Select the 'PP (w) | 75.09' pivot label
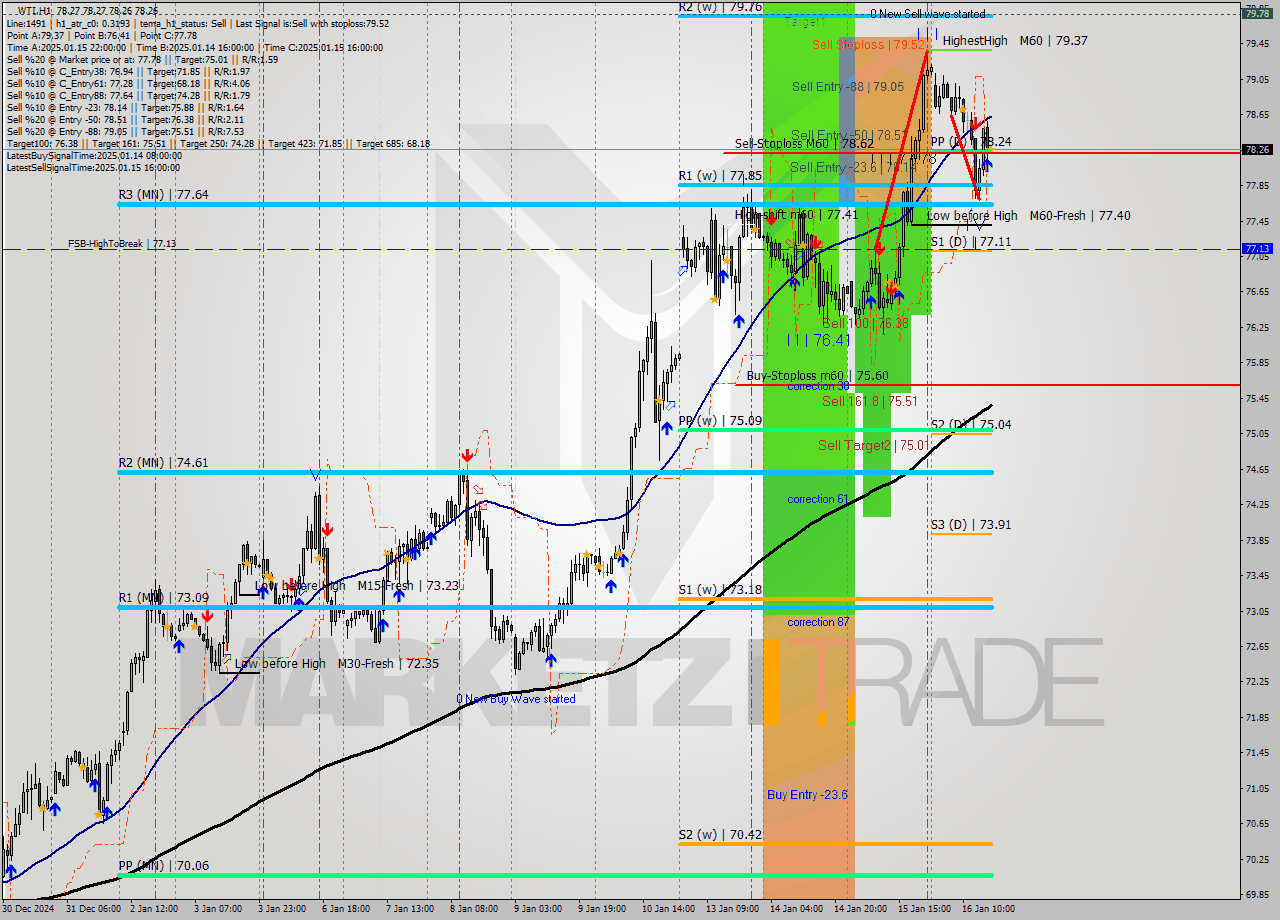Screen dimensions: 1280x920 point(720,421)
